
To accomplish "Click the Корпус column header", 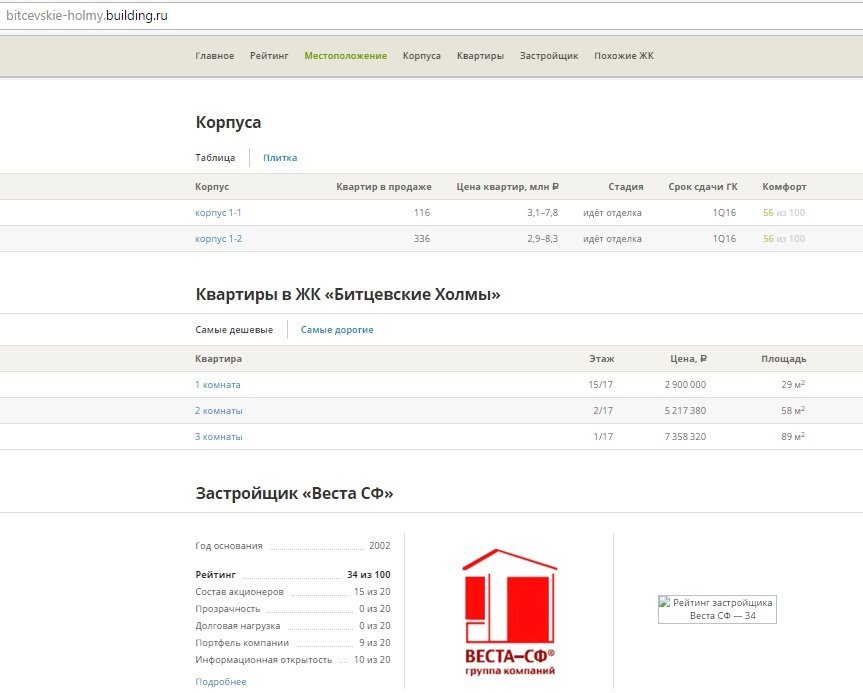I will (212, 187).
